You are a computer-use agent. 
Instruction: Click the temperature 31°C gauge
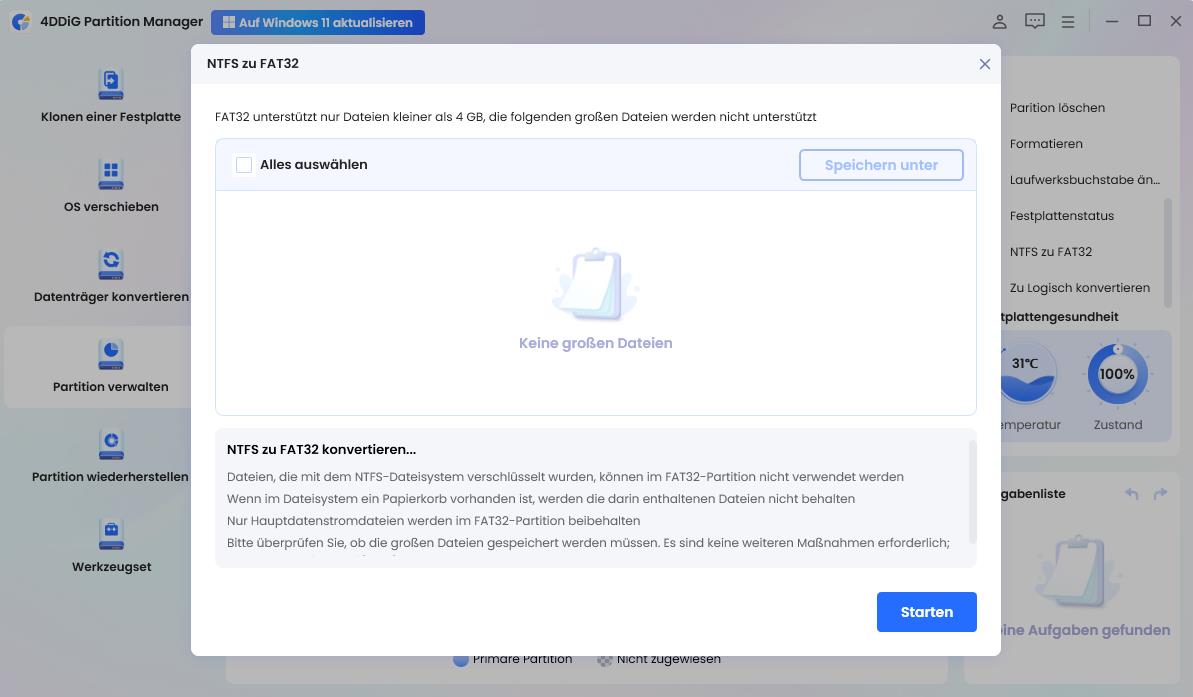pyautogui.click(x=1027, y=373)
